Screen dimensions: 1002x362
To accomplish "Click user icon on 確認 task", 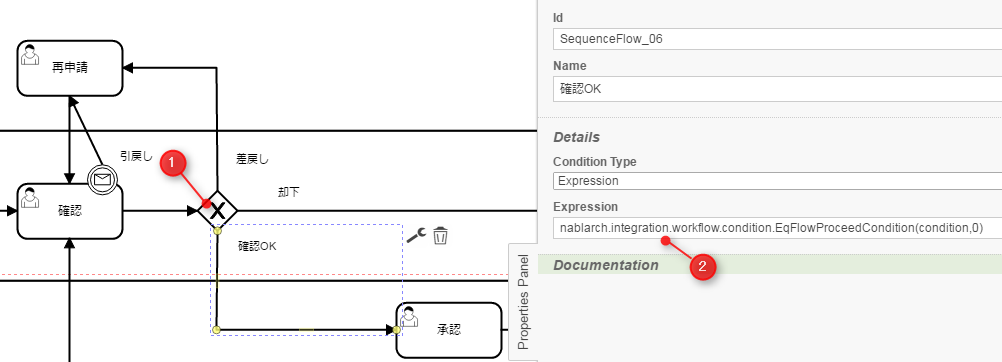I will (29, 197).
